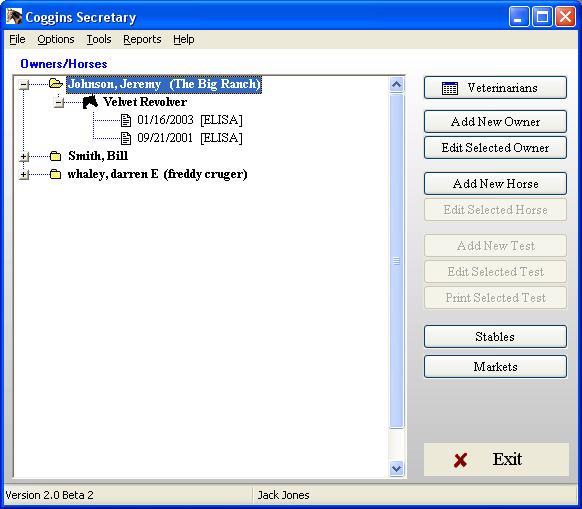Click the vertical scrollbar thumb in owners list
This screenshot has width=582, height=509.
coord(396,261)
